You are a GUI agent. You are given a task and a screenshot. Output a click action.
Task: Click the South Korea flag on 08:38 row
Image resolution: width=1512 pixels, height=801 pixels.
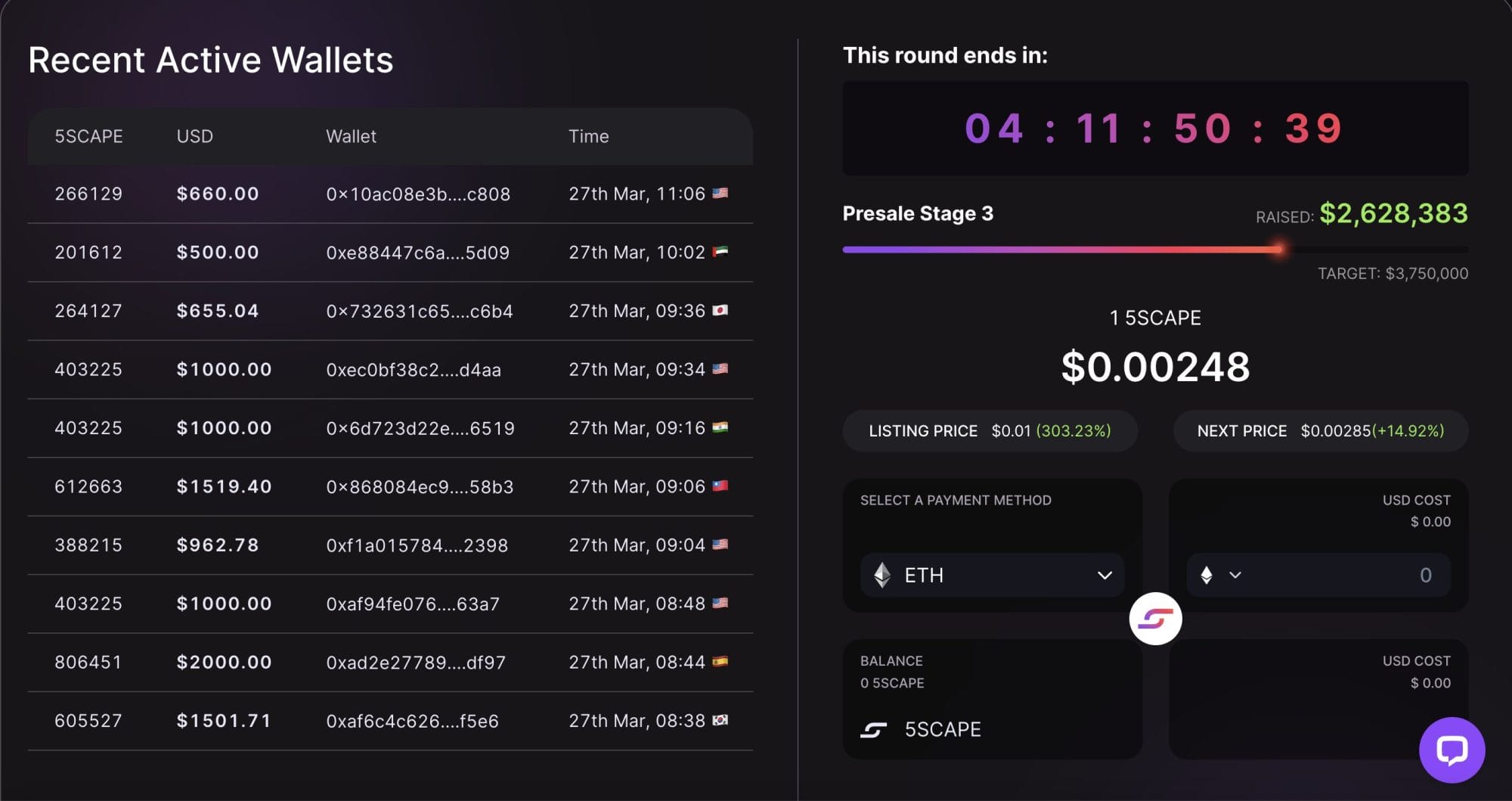pyautogui.click(x=720, y=720)
